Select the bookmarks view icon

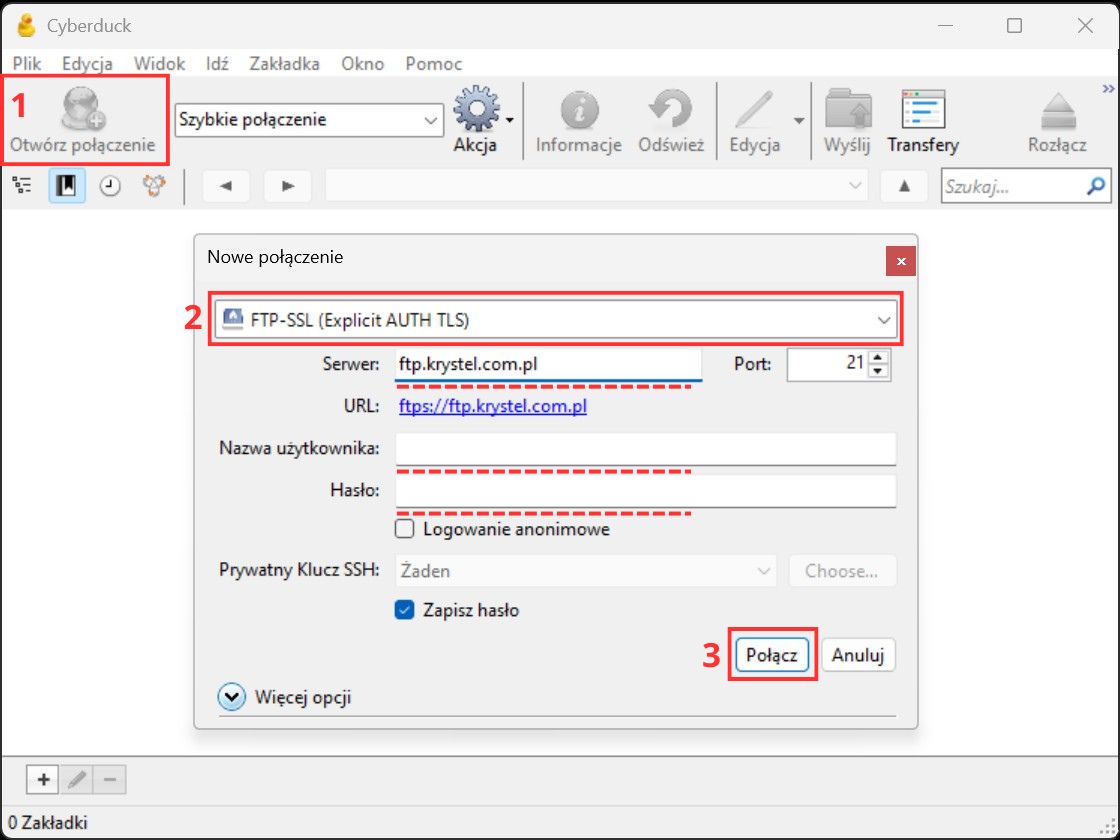pos(67,186)
